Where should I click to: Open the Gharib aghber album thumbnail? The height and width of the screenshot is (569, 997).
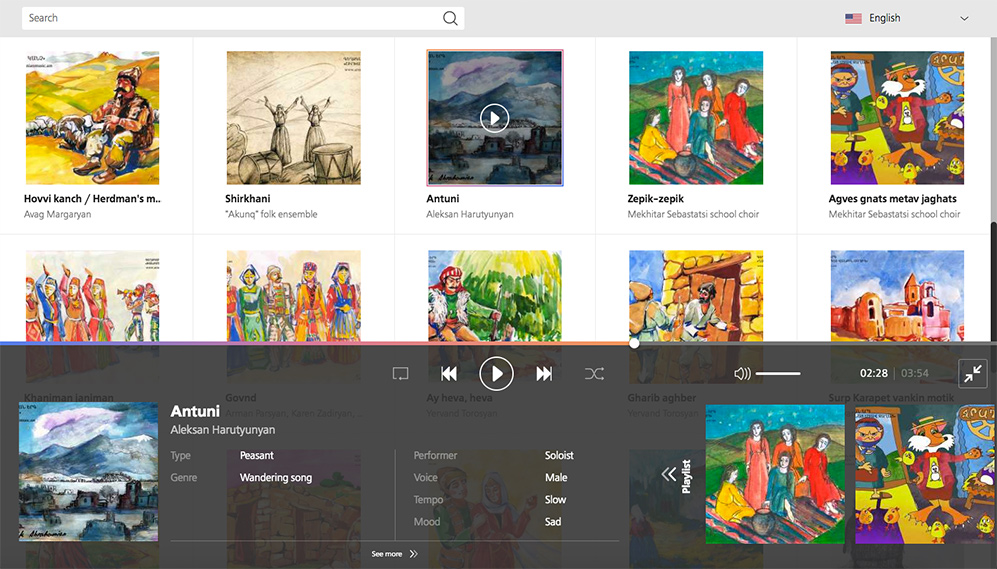[696, 296]
